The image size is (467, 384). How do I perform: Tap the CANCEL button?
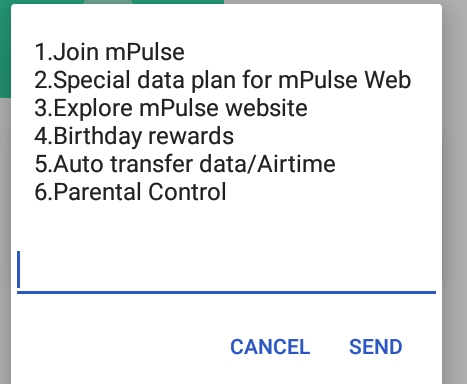(270, 347)
